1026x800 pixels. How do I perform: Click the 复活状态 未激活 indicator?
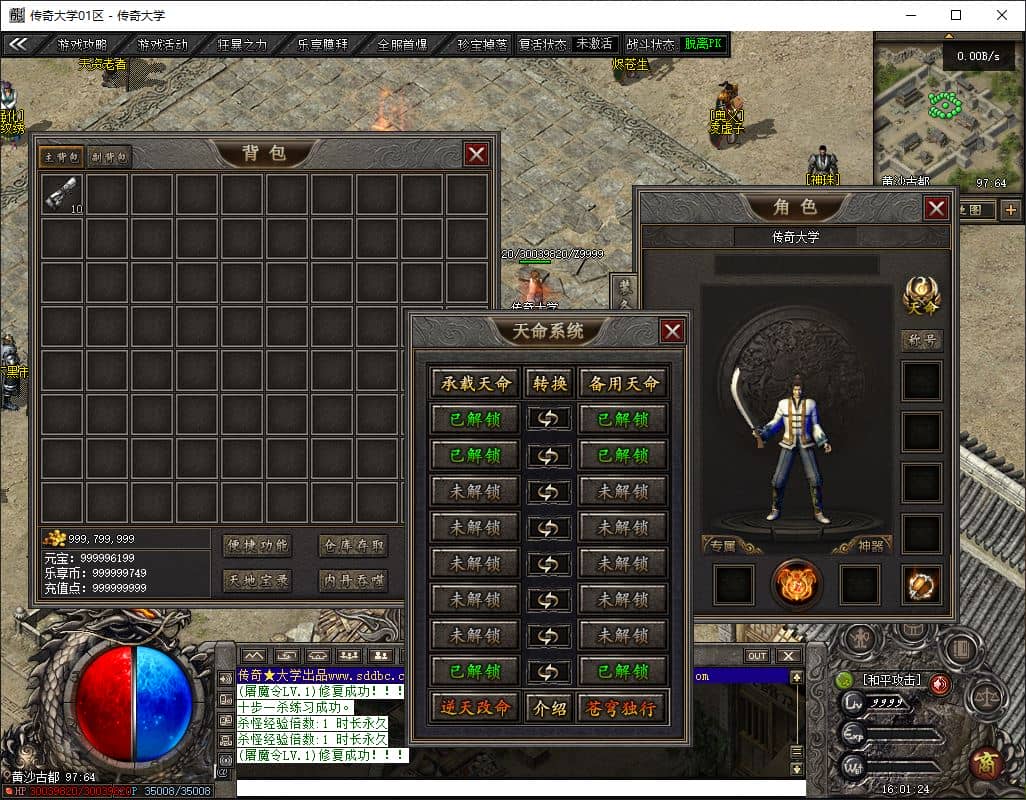[x=566, y=44]
